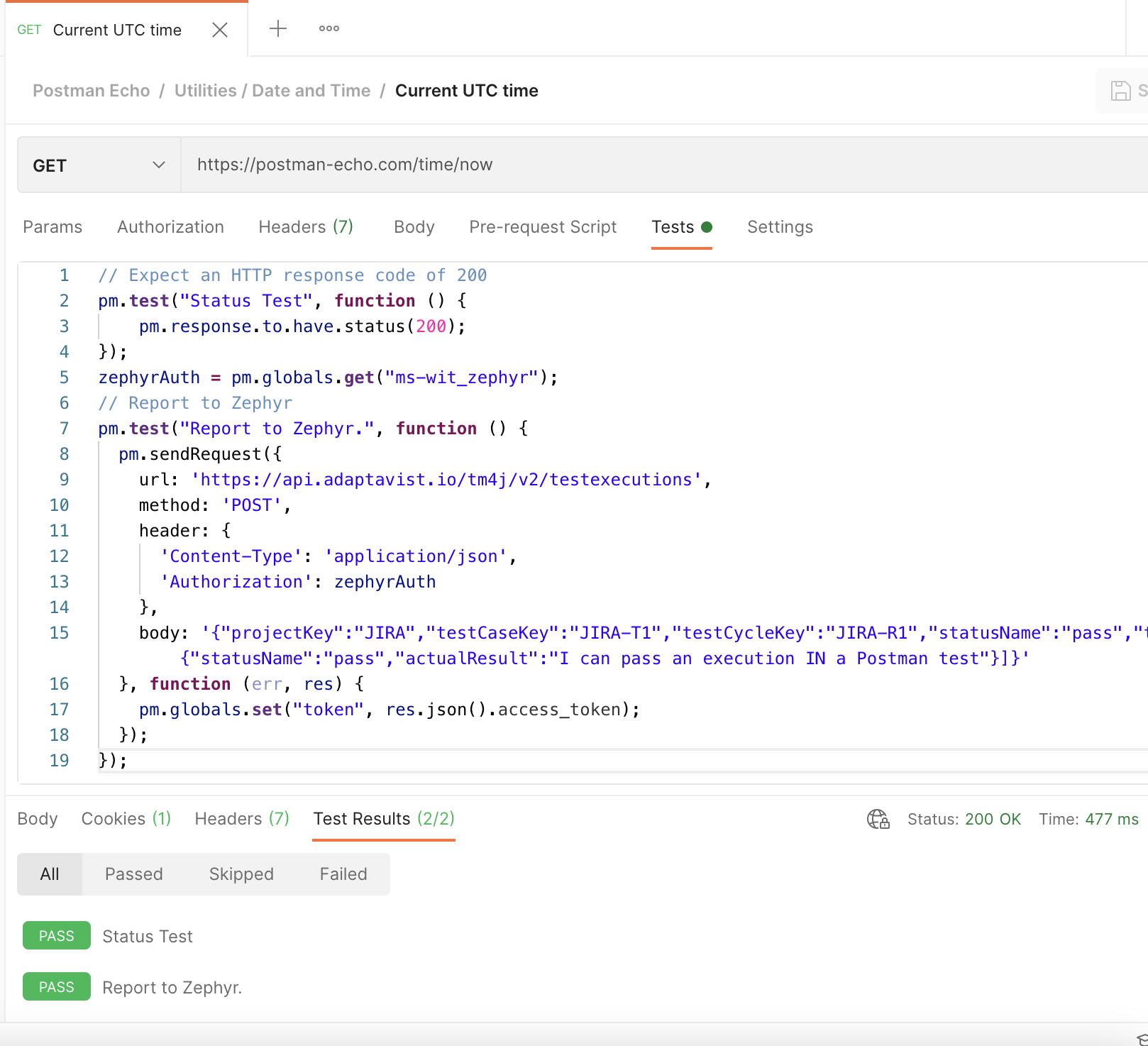Open a new request tab with plus icon

click(x=278, y=29)
